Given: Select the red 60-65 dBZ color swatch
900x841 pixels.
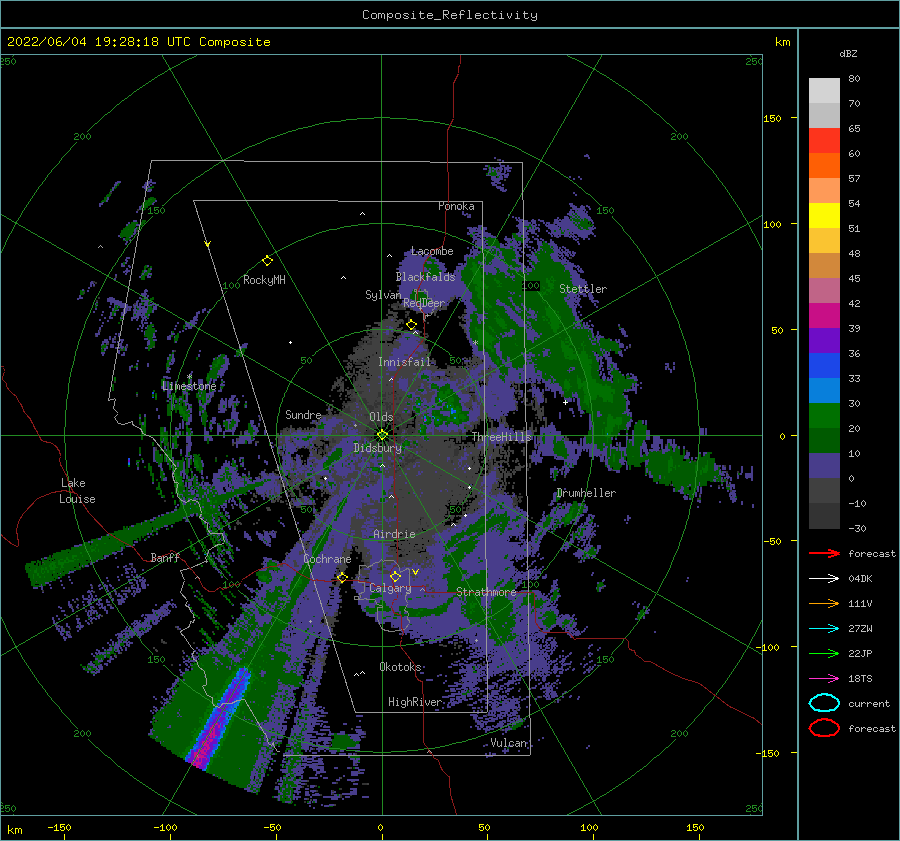Looking at the screenshot, I should tap(824, 141).
